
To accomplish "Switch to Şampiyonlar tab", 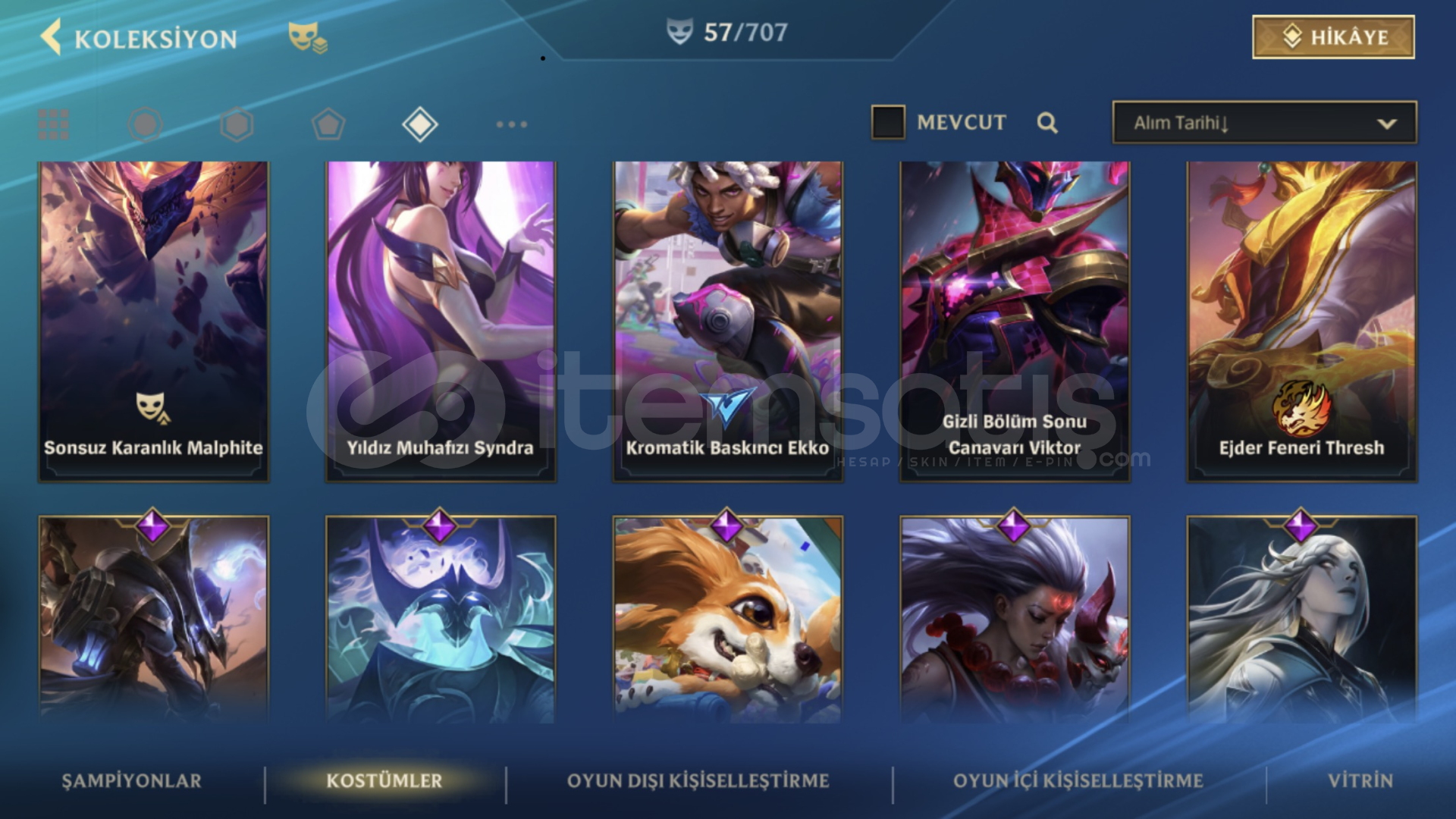I will 132,780.
